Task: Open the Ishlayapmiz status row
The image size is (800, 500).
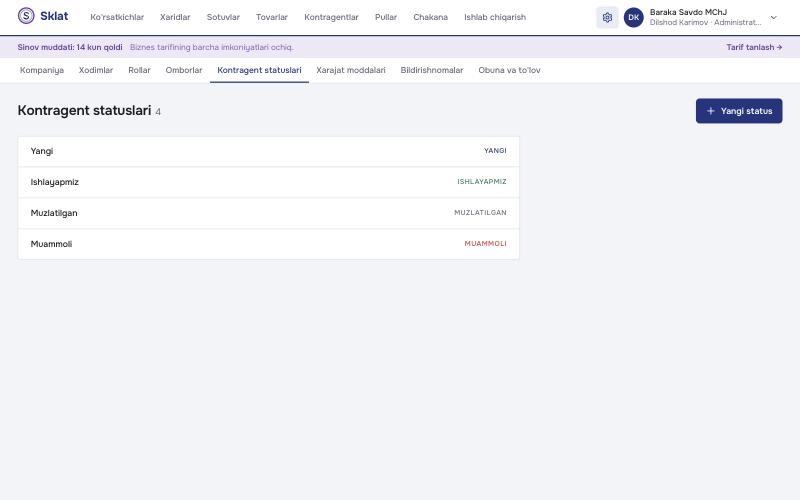Action: point(268,182)
